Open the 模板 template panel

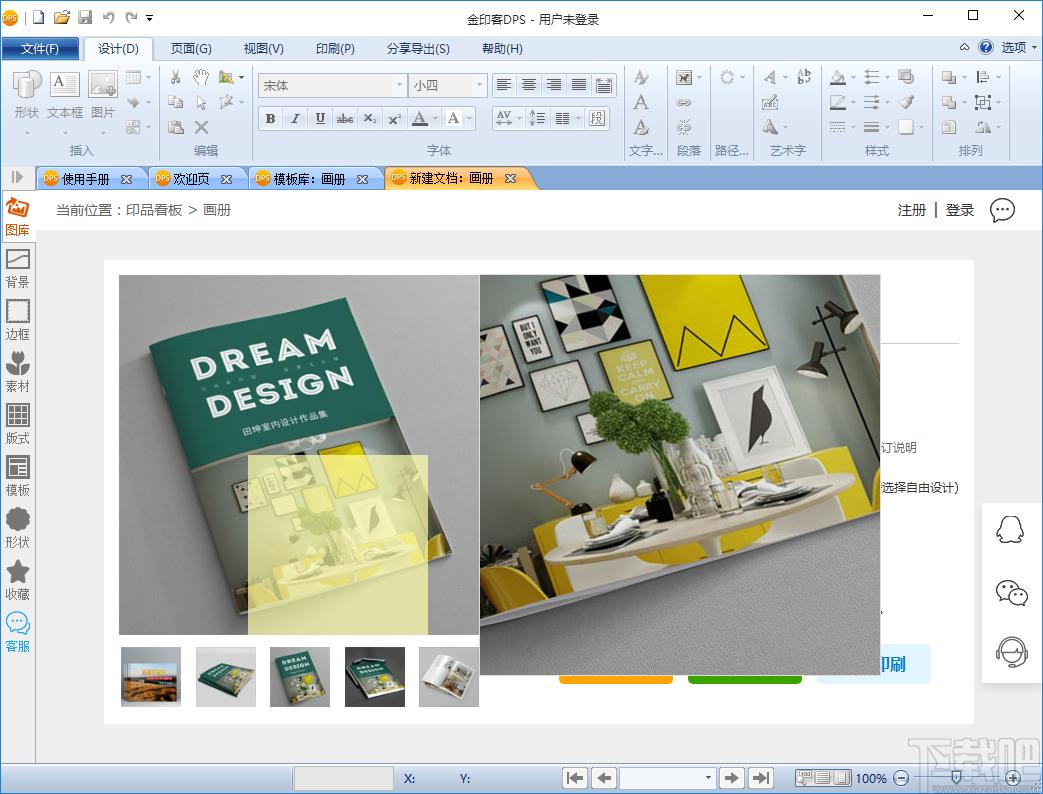(18, 476)
